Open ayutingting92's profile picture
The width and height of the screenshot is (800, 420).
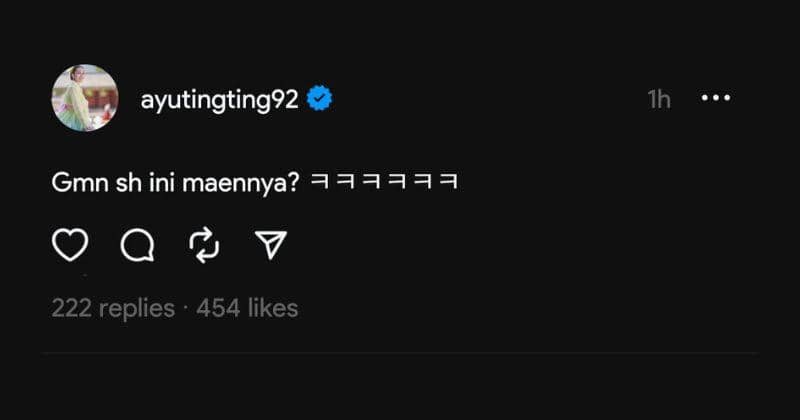[85, 98]
